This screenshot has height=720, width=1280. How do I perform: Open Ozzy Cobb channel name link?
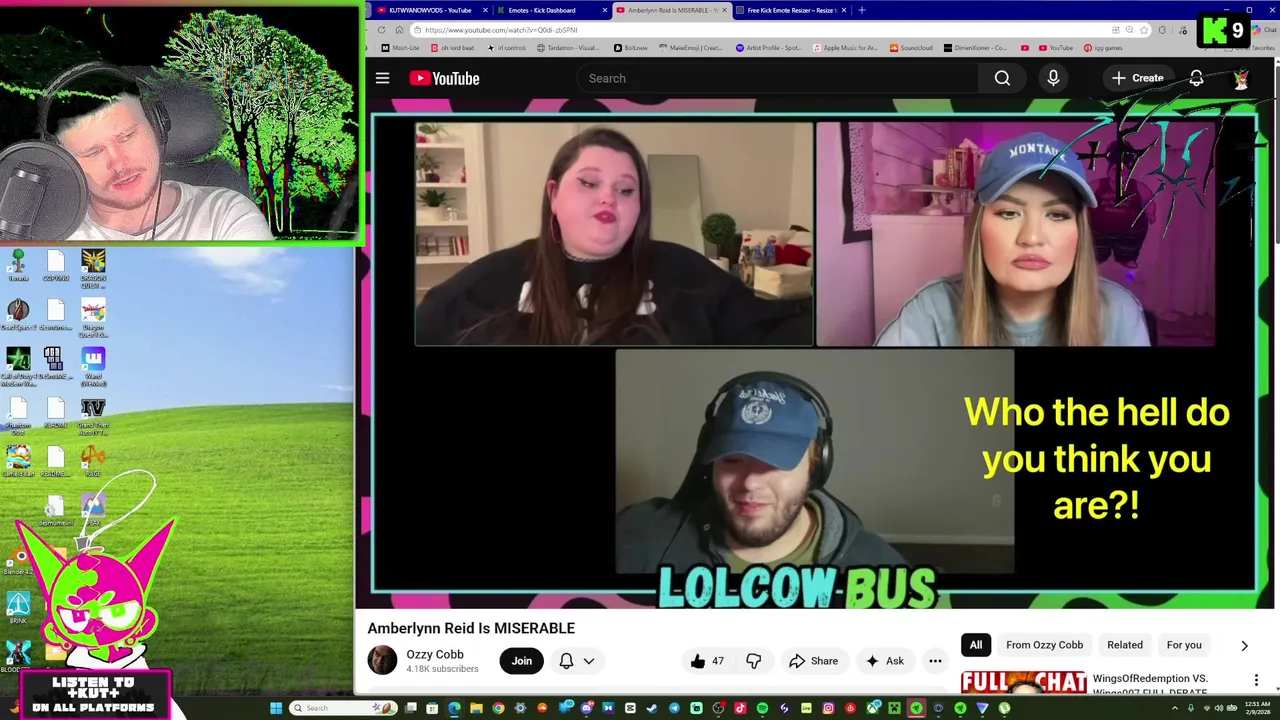coord(435,654)
